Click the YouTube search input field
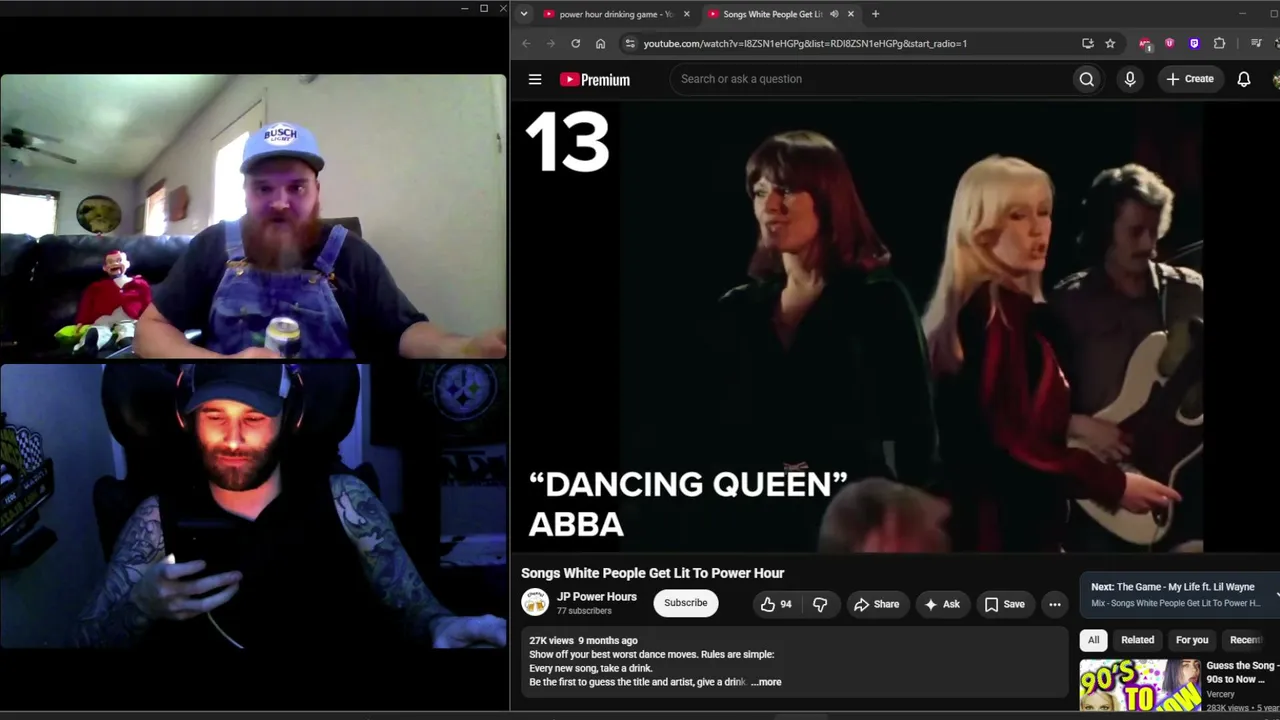Viewport: 1280px width, 720px height. point(870,79)
